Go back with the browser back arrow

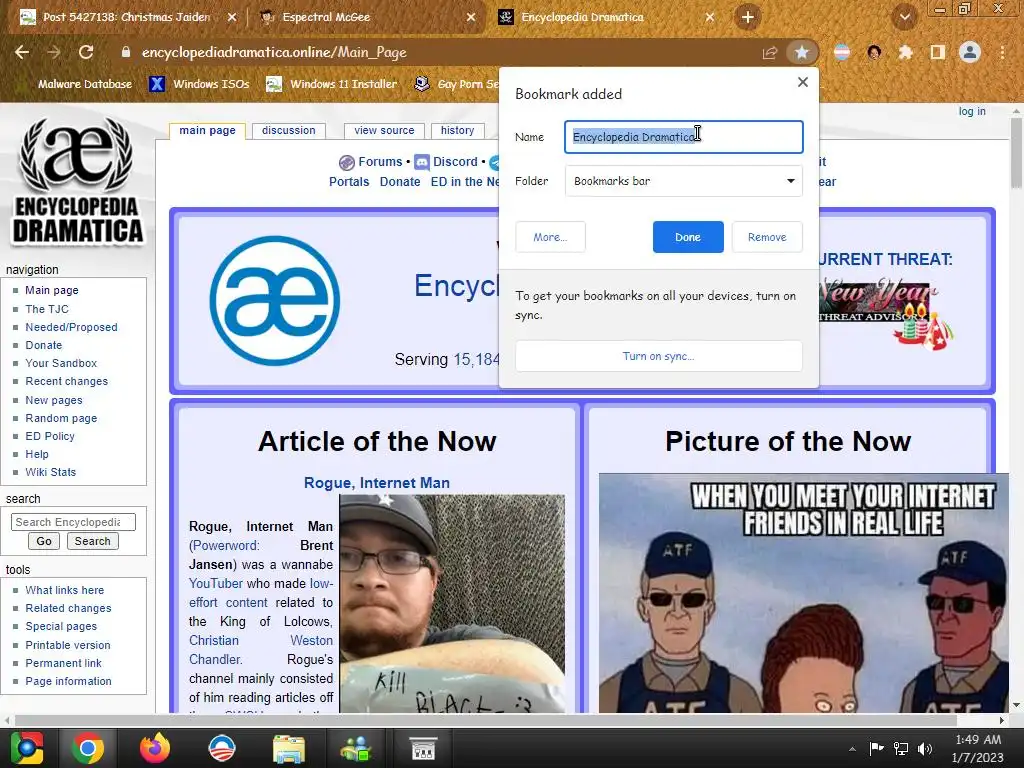click(x=22, y=52)
